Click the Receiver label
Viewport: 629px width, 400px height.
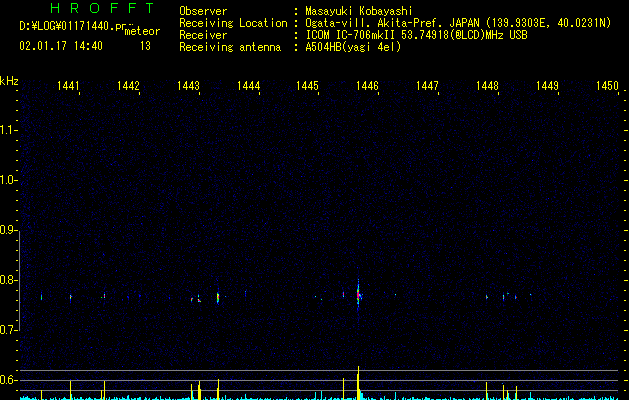coord(203,35)
